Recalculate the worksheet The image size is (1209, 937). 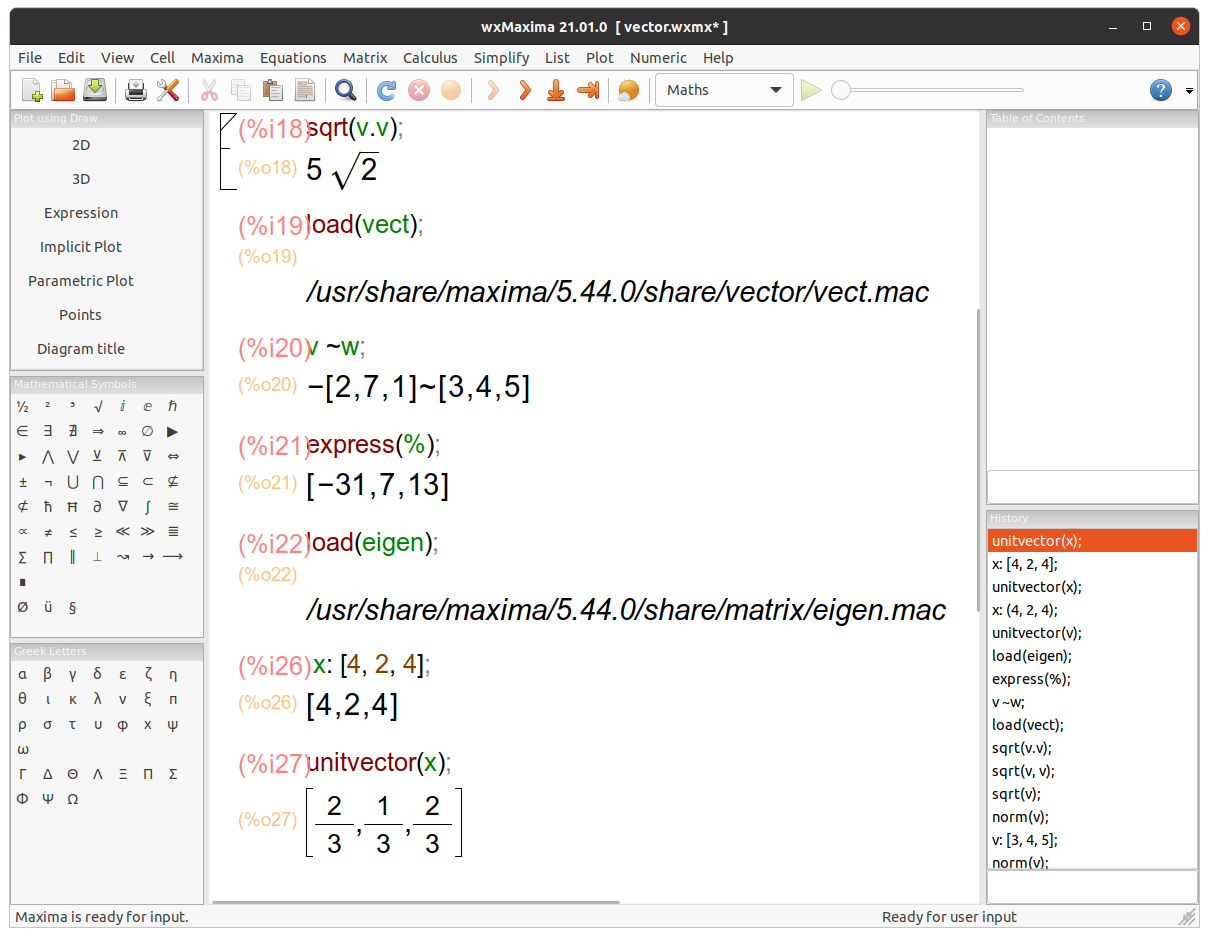click(x=386, y=90)
